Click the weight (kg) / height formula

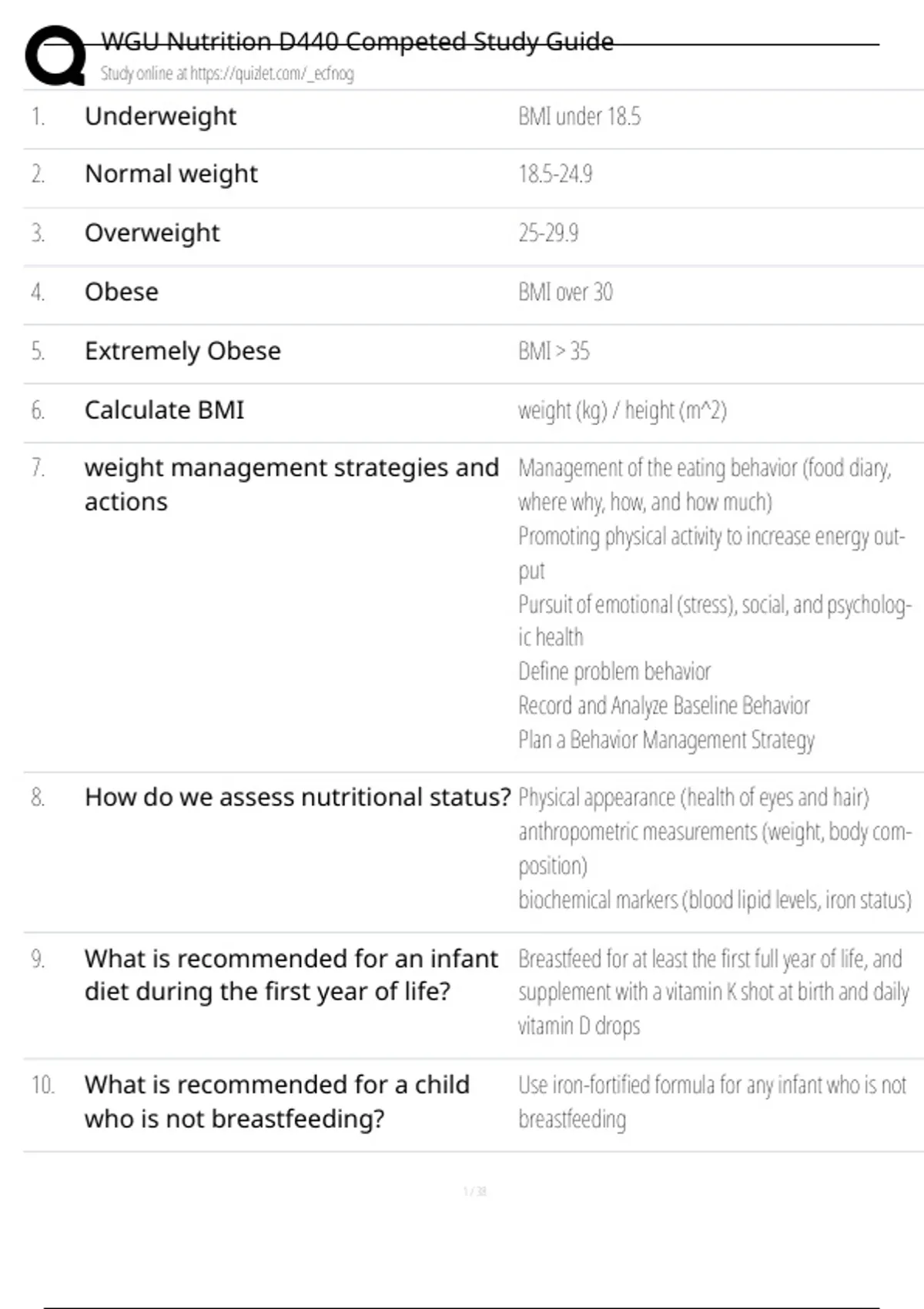coord(622,410)
